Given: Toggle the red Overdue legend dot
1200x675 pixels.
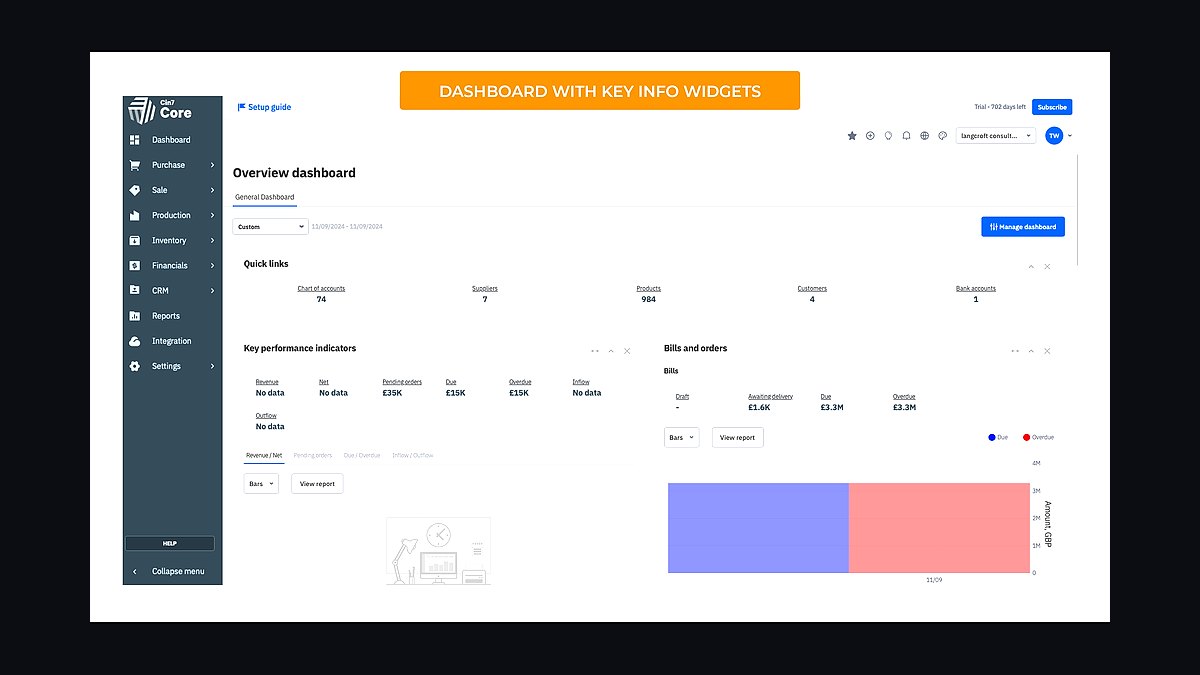Looking at the screenshot, I should click(1027, 437).
